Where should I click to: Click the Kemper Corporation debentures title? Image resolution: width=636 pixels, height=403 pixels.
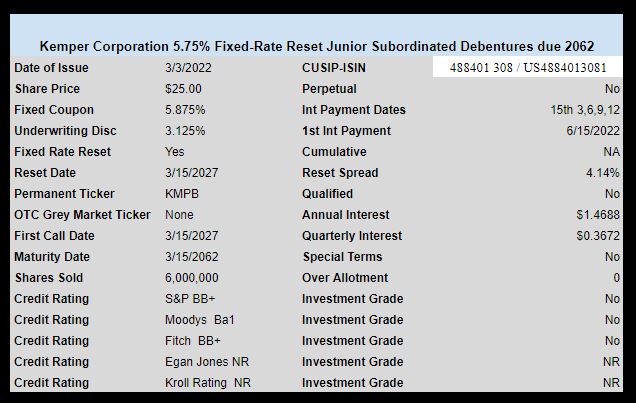[317, 46]
